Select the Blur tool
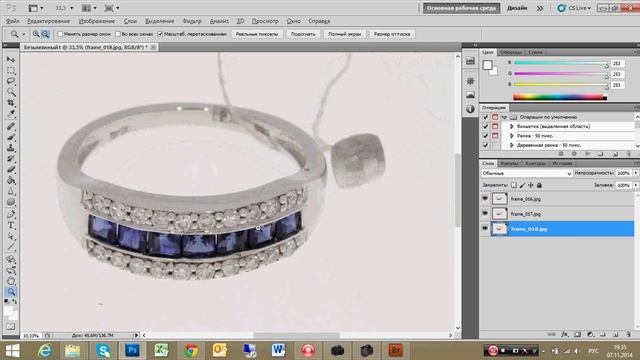 11,191
